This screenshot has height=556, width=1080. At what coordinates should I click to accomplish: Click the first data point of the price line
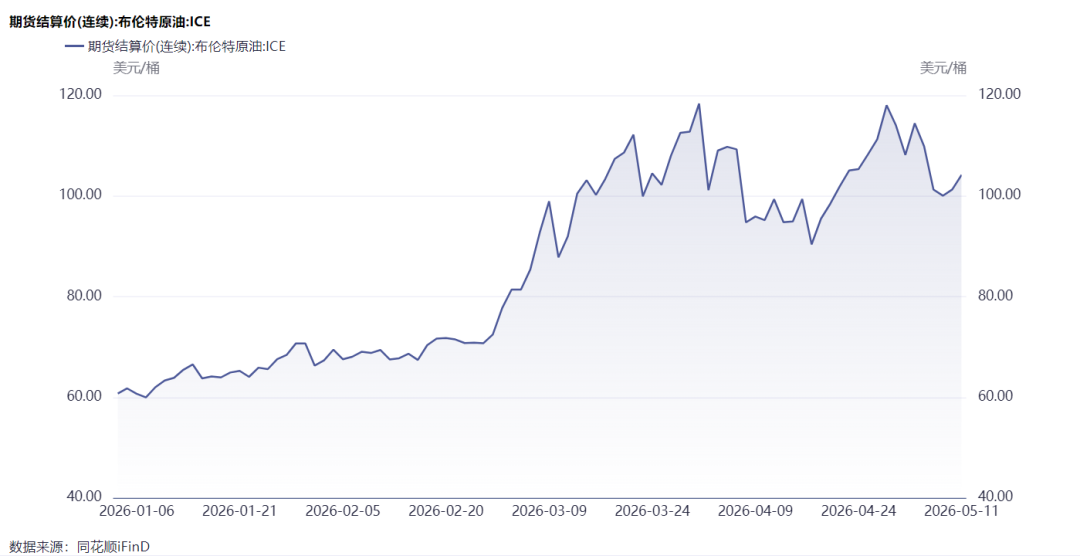click(x=118, y=393)
